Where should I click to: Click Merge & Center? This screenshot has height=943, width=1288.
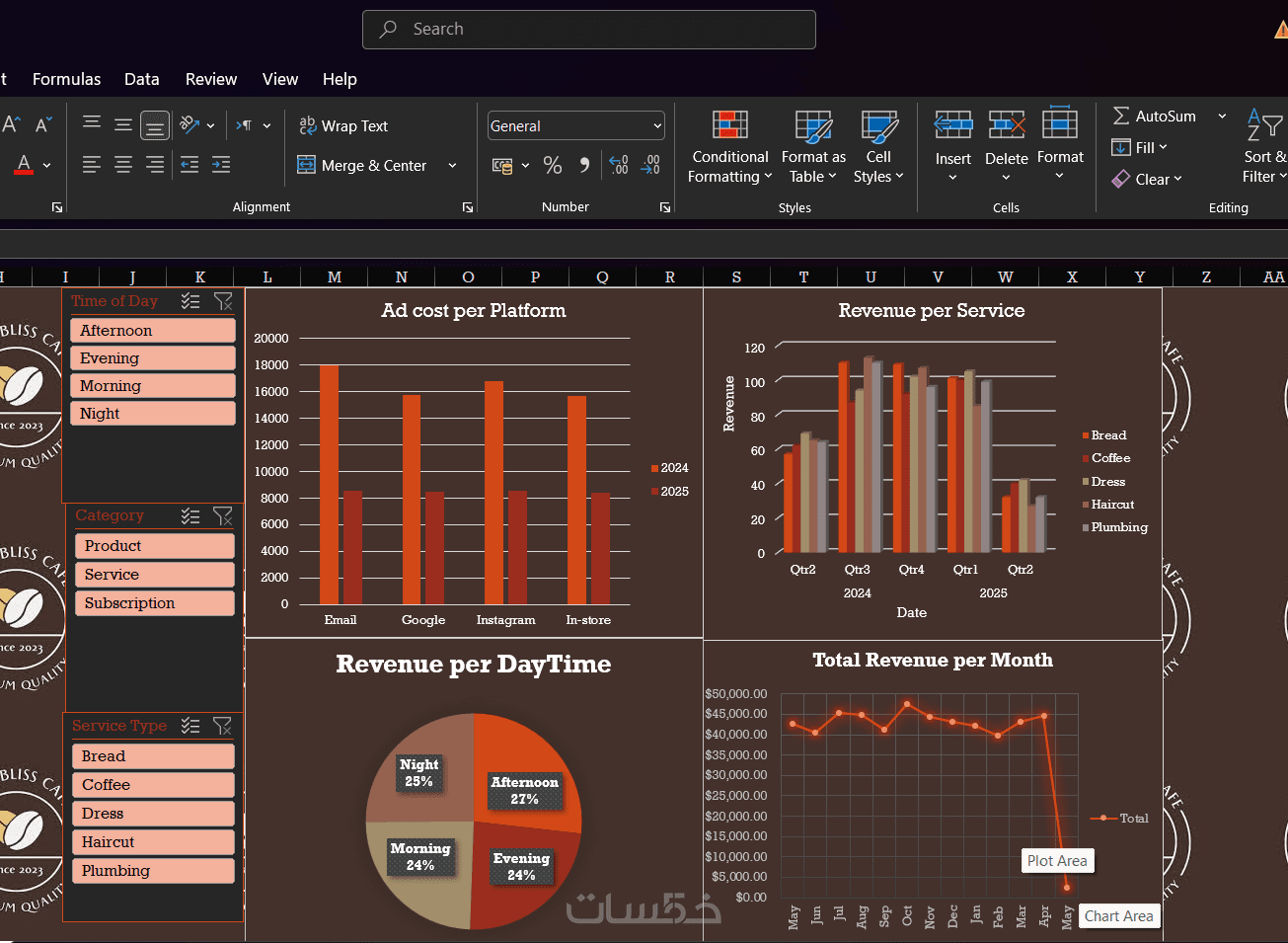tap(362, 165)
